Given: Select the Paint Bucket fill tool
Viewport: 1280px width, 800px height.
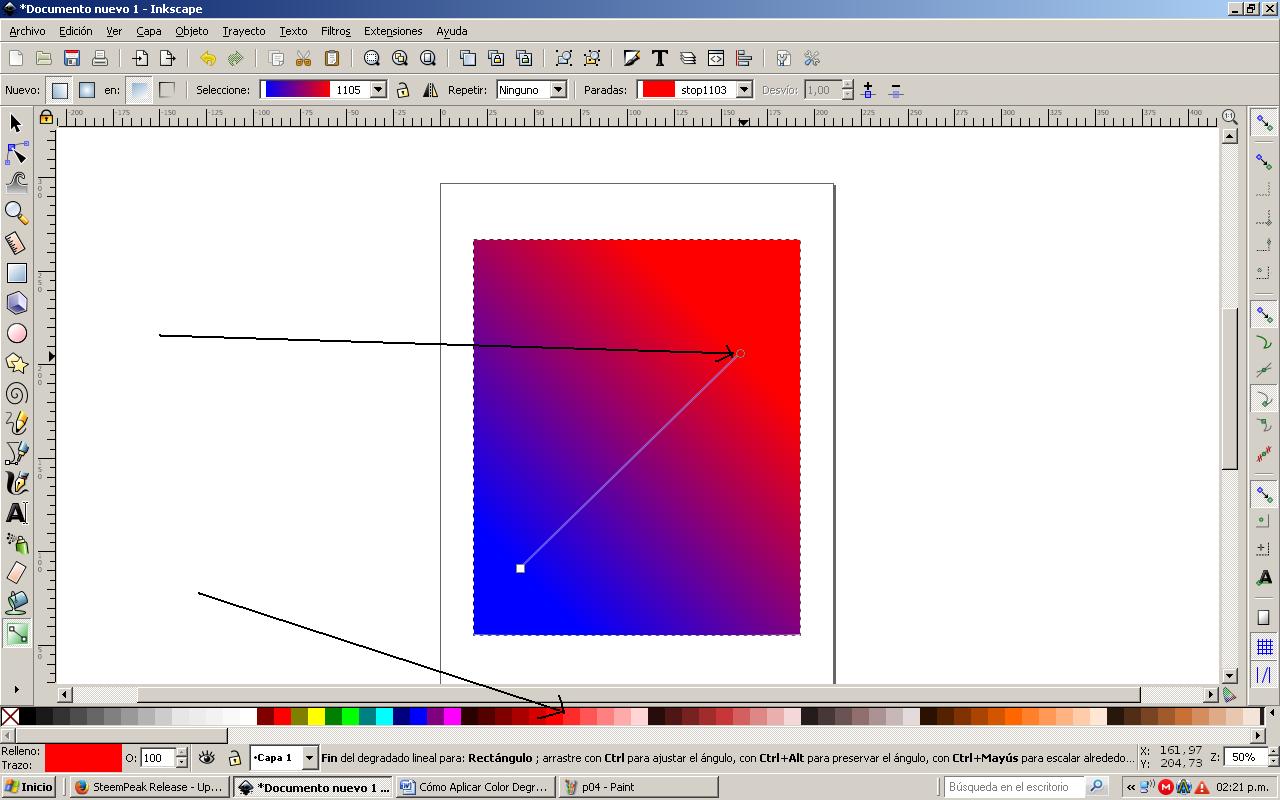Looking at the screenshot, I should (16, 603).
